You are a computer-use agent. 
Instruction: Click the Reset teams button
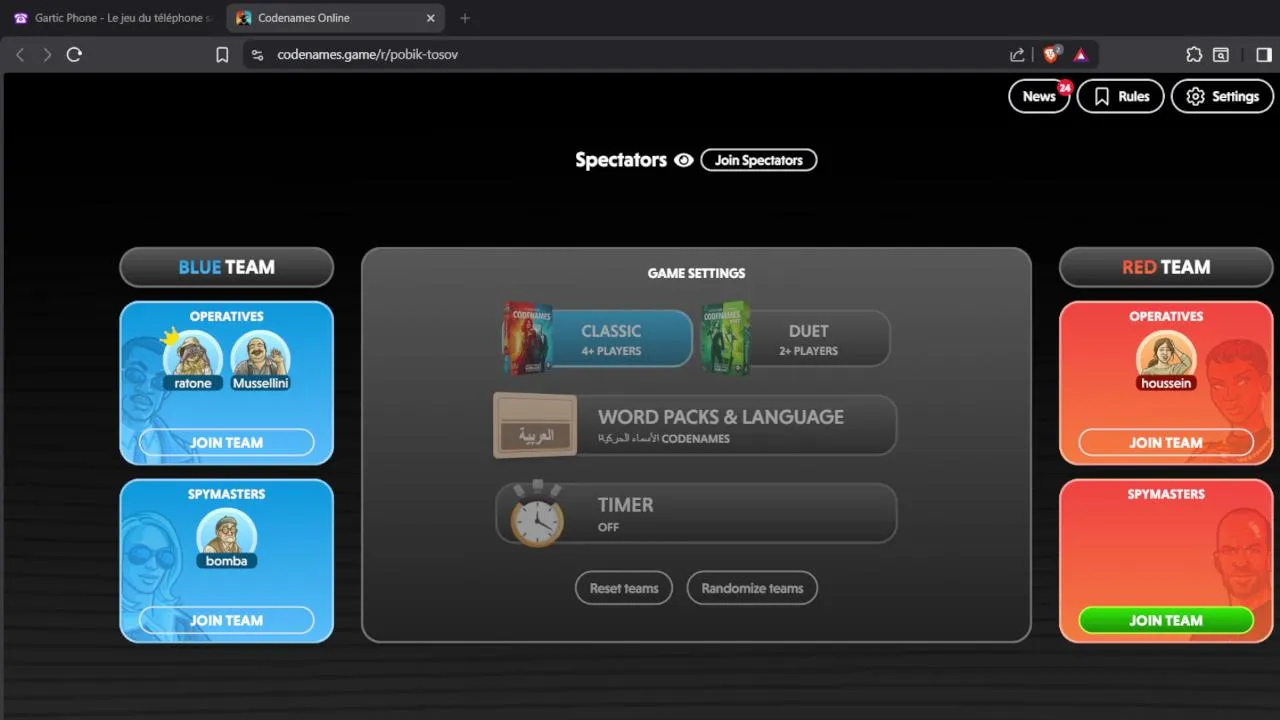coord(624,588)
